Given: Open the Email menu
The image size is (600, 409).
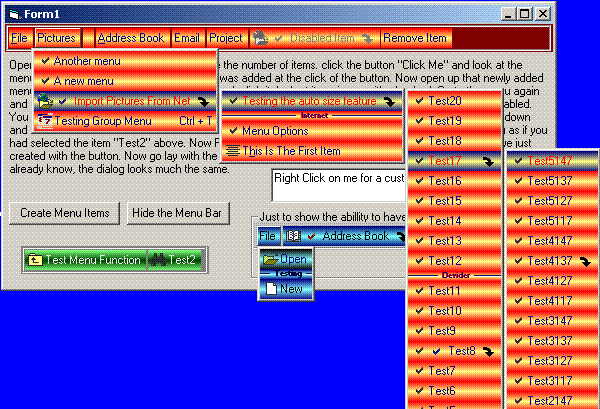Looking at the screenshot, I should click(187, 38).
